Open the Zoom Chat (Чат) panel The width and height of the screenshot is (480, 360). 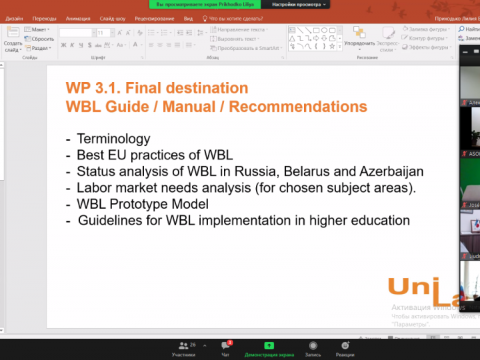[x=226, y=349]
